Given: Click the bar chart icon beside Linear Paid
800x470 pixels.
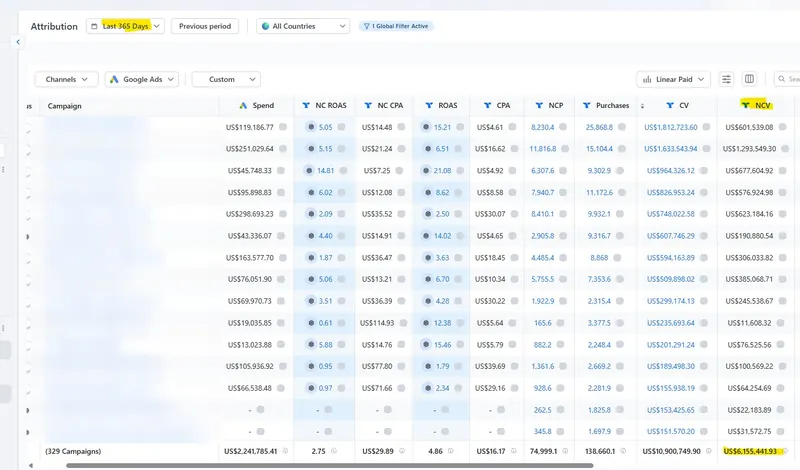Looking at the screenshot, I should click(x=647, y=79).
